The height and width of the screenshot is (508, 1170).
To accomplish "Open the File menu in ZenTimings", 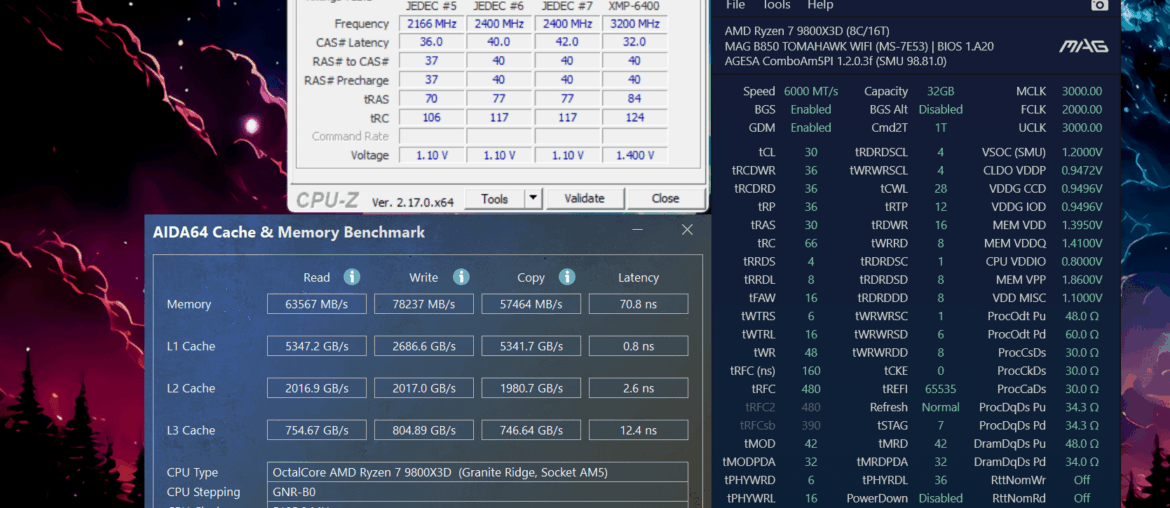I will tap(735, 5).
